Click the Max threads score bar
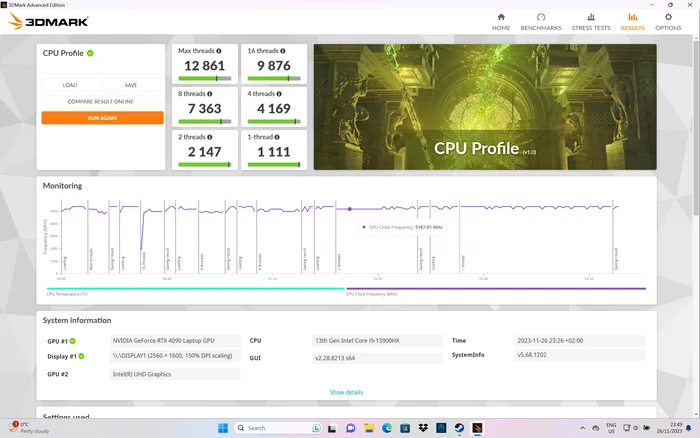This screenshot has height=438, width=700. coord(204,78)
